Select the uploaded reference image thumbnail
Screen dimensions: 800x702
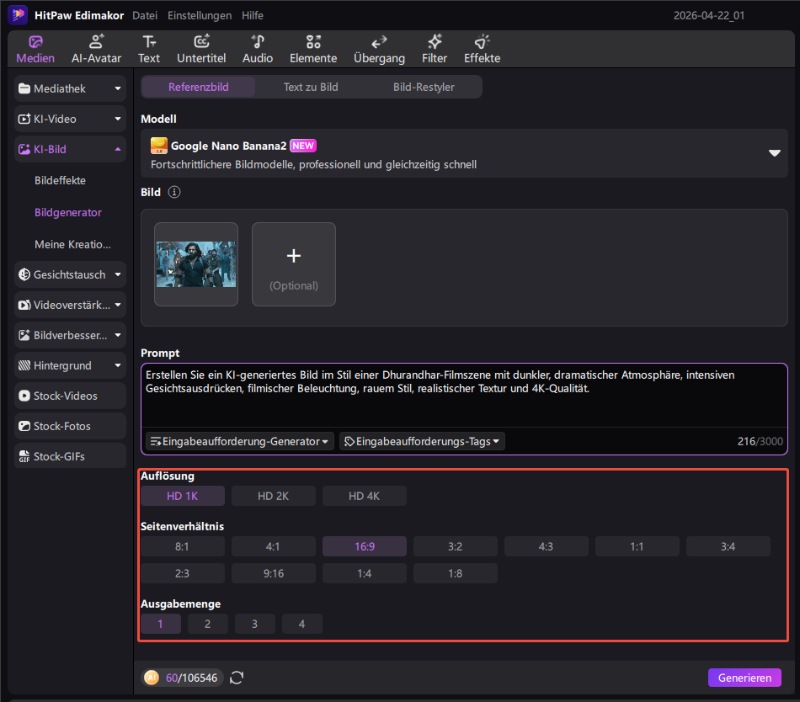click(196, 264)
